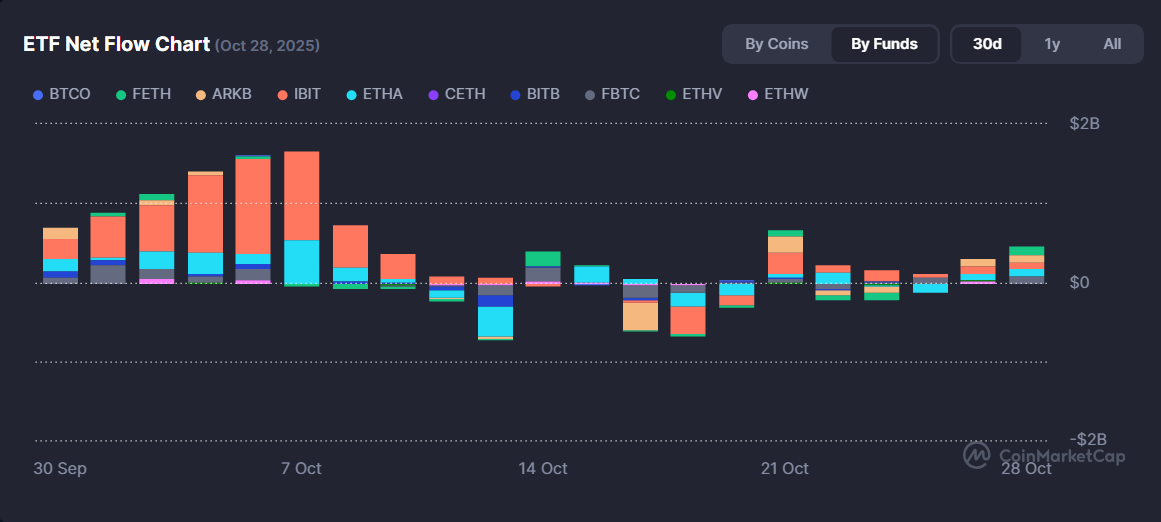Toggle the FETH legend series
The width and height of the screenshot is (1161, 522).
pyautogui.click(x=143, y=94)
